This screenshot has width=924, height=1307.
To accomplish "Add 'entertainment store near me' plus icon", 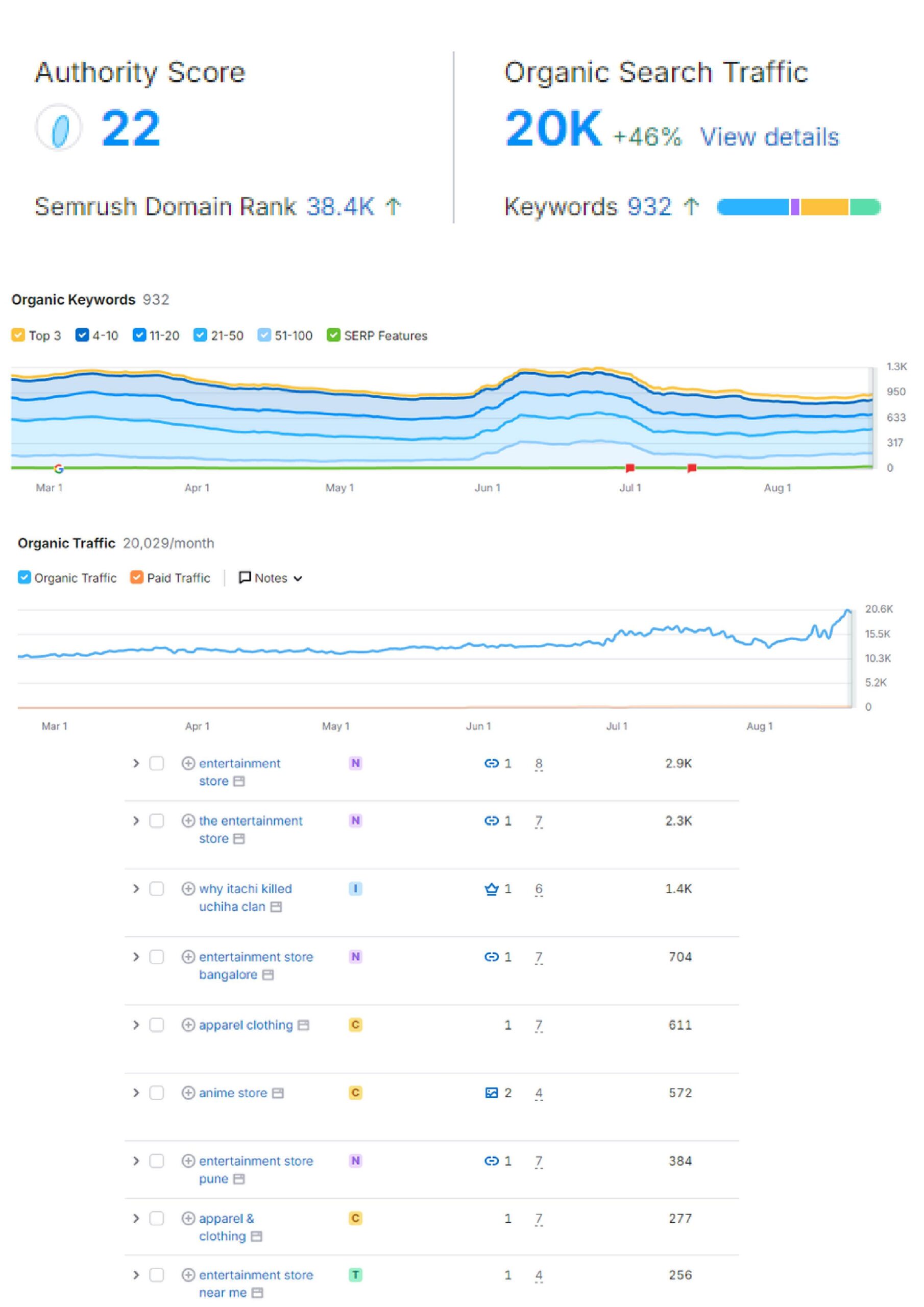I will point(188,1274).
